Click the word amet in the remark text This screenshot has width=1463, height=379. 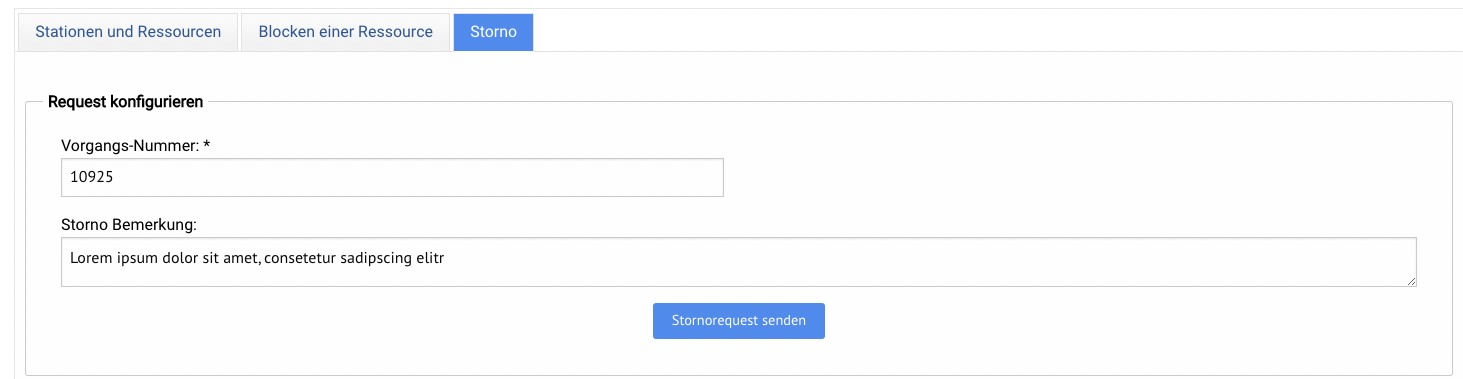click(241, 258)
